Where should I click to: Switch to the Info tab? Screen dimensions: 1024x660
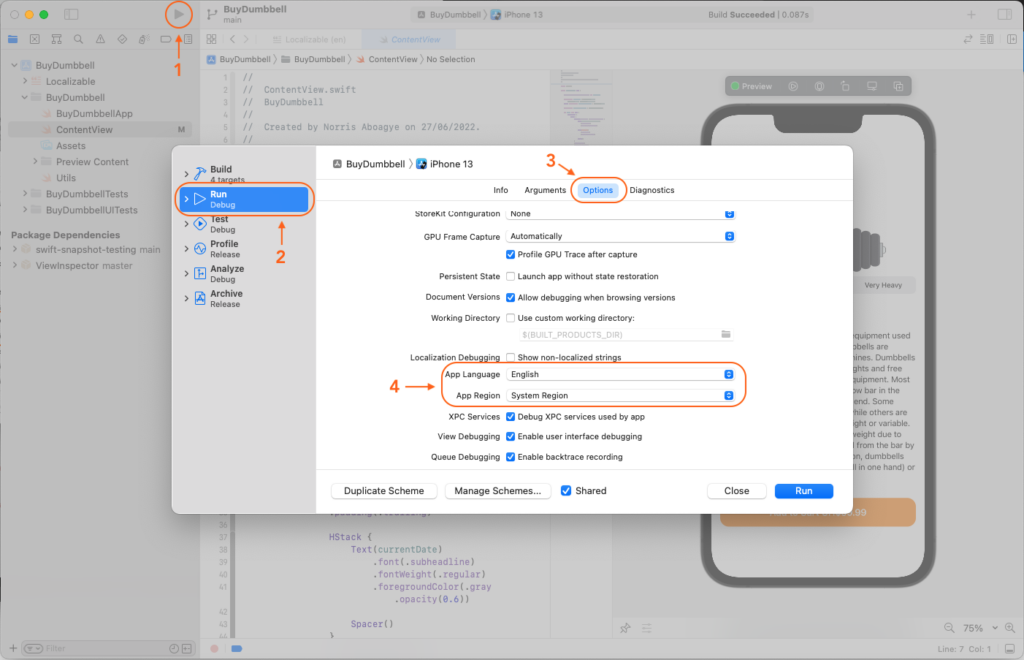[x=501, y=190]
